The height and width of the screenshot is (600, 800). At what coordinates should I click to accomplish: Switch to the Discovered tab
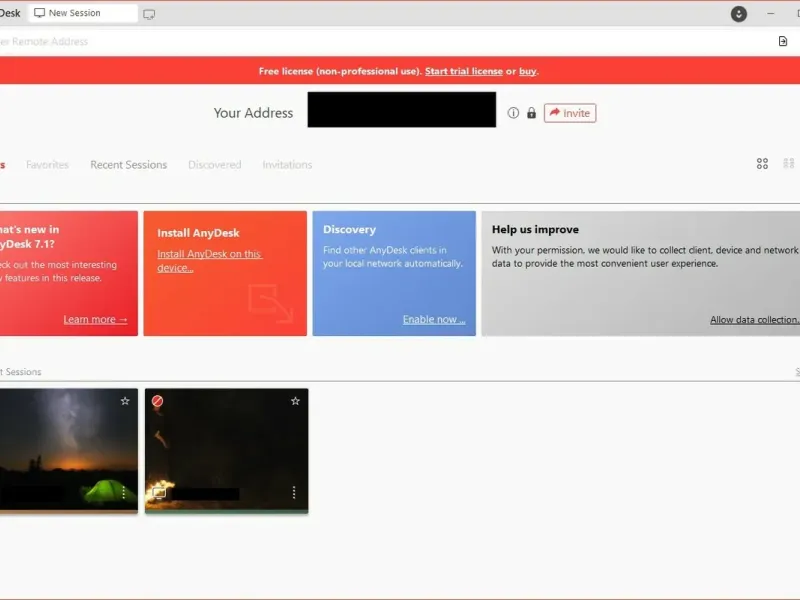[x=215, y=165]
